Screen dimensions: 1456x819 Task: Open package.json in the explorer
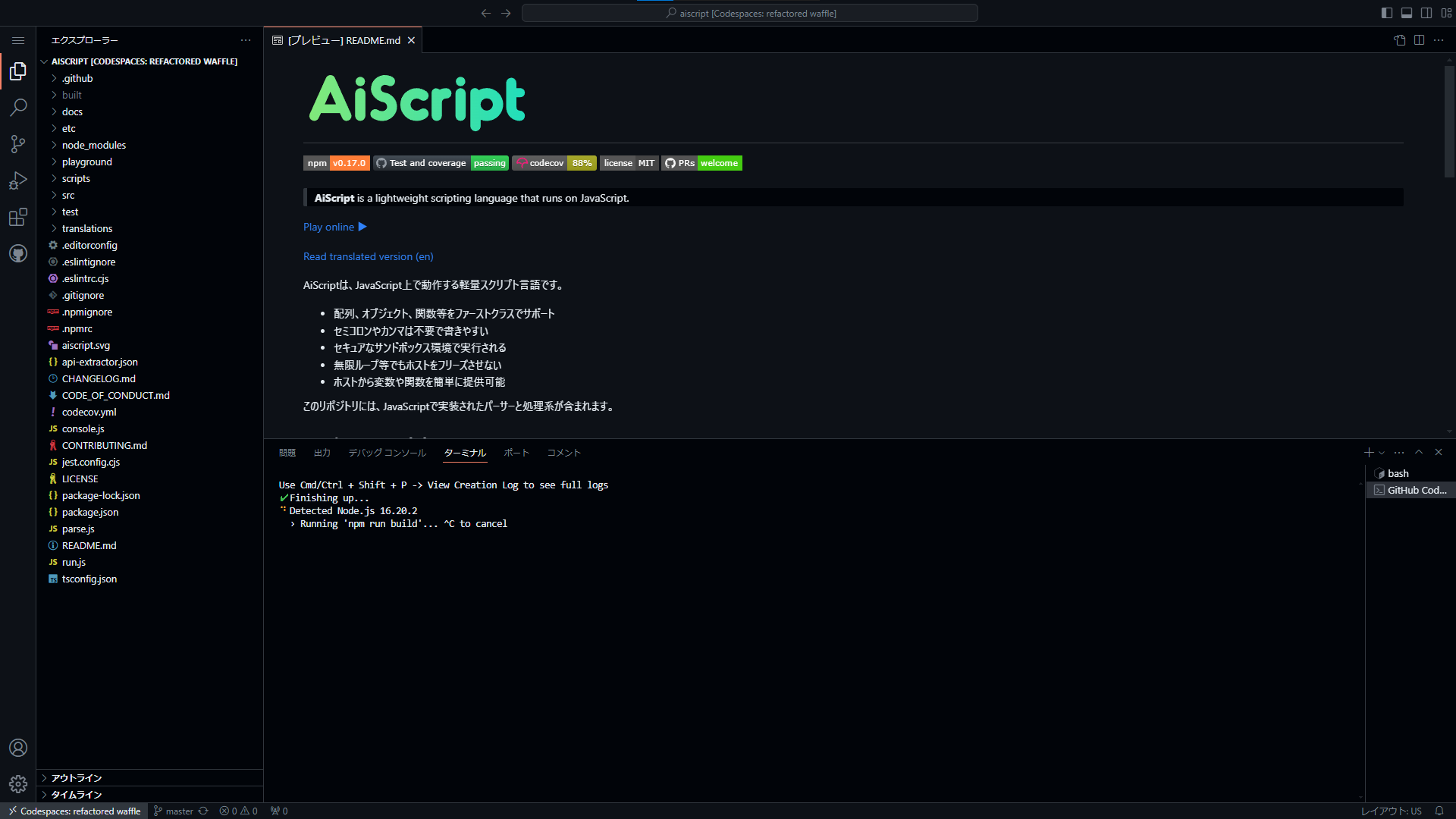89,512
